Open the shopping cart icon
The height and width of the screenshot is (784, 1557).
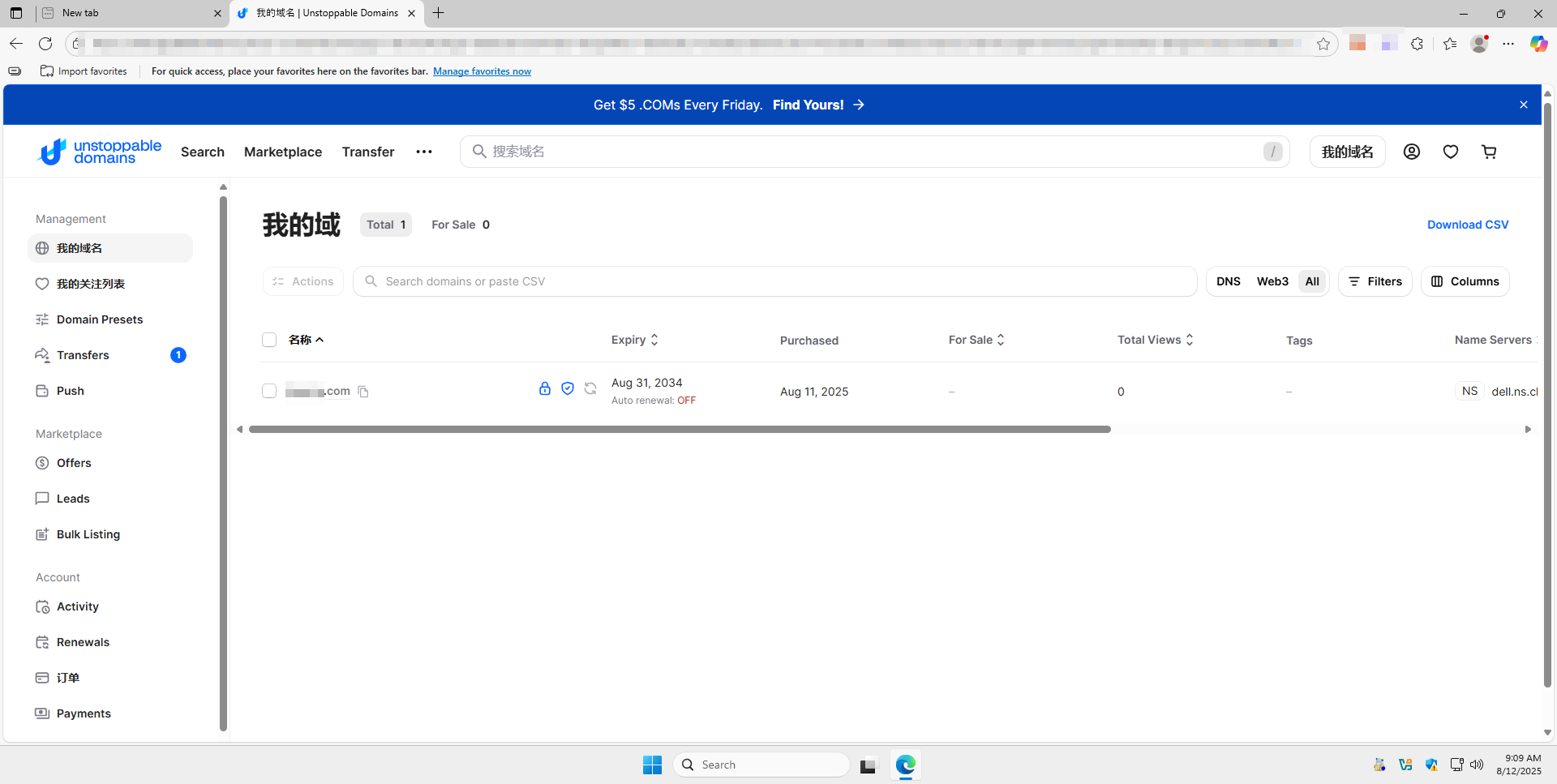[x=1489, y=152]
